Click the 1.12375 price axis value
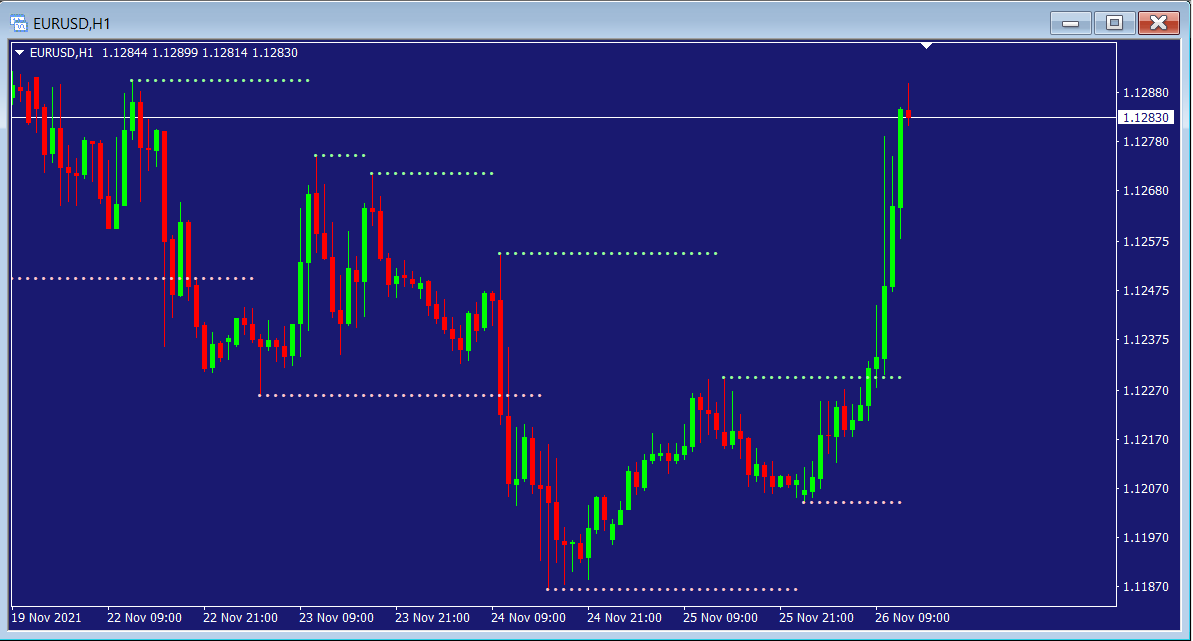Screen dimensions: 1193x641 pos(1145,340)
